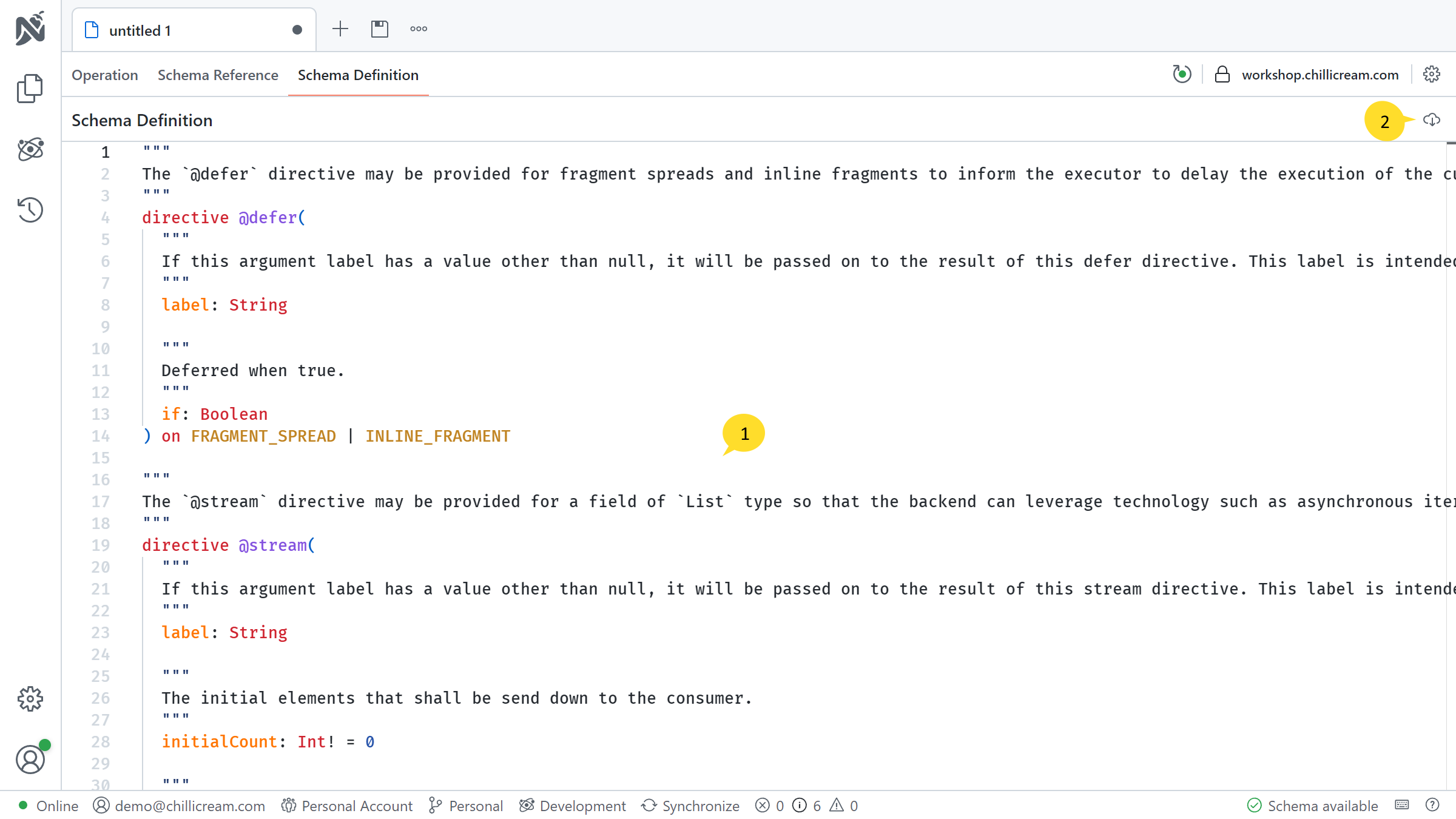Screen dimensions: 1456x819
Task: Open the History icon in sidebar
Action: (30, 210)
